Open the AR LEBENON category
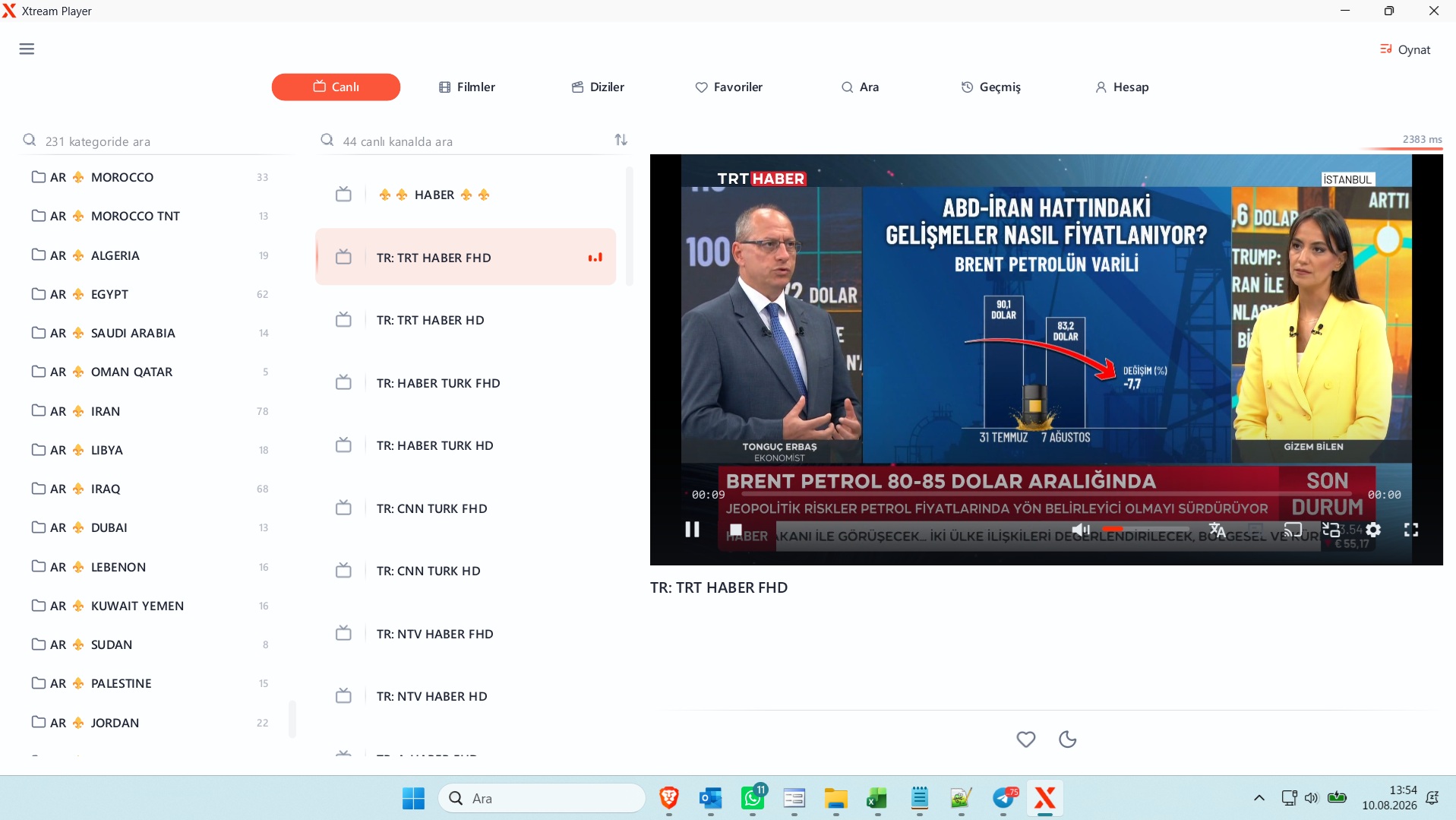 coord(150,567)
